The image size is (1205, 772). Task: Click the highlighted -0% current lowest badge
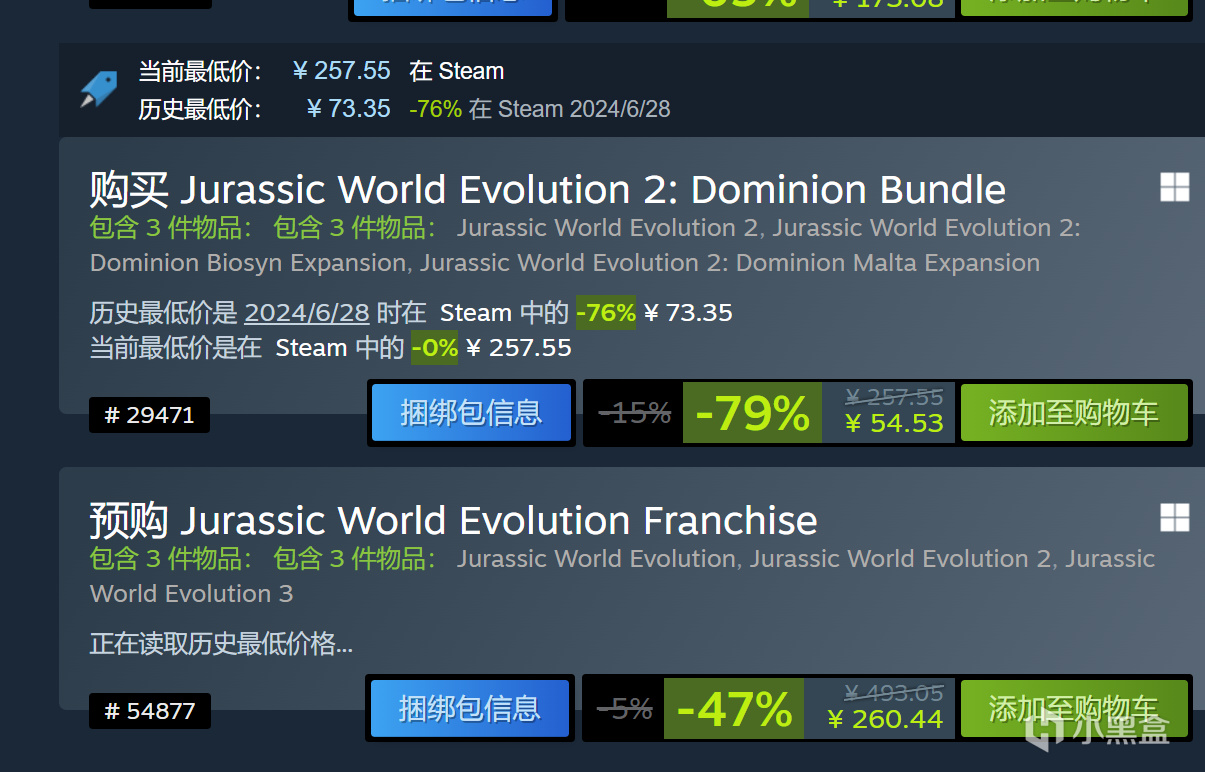[434, 348]
